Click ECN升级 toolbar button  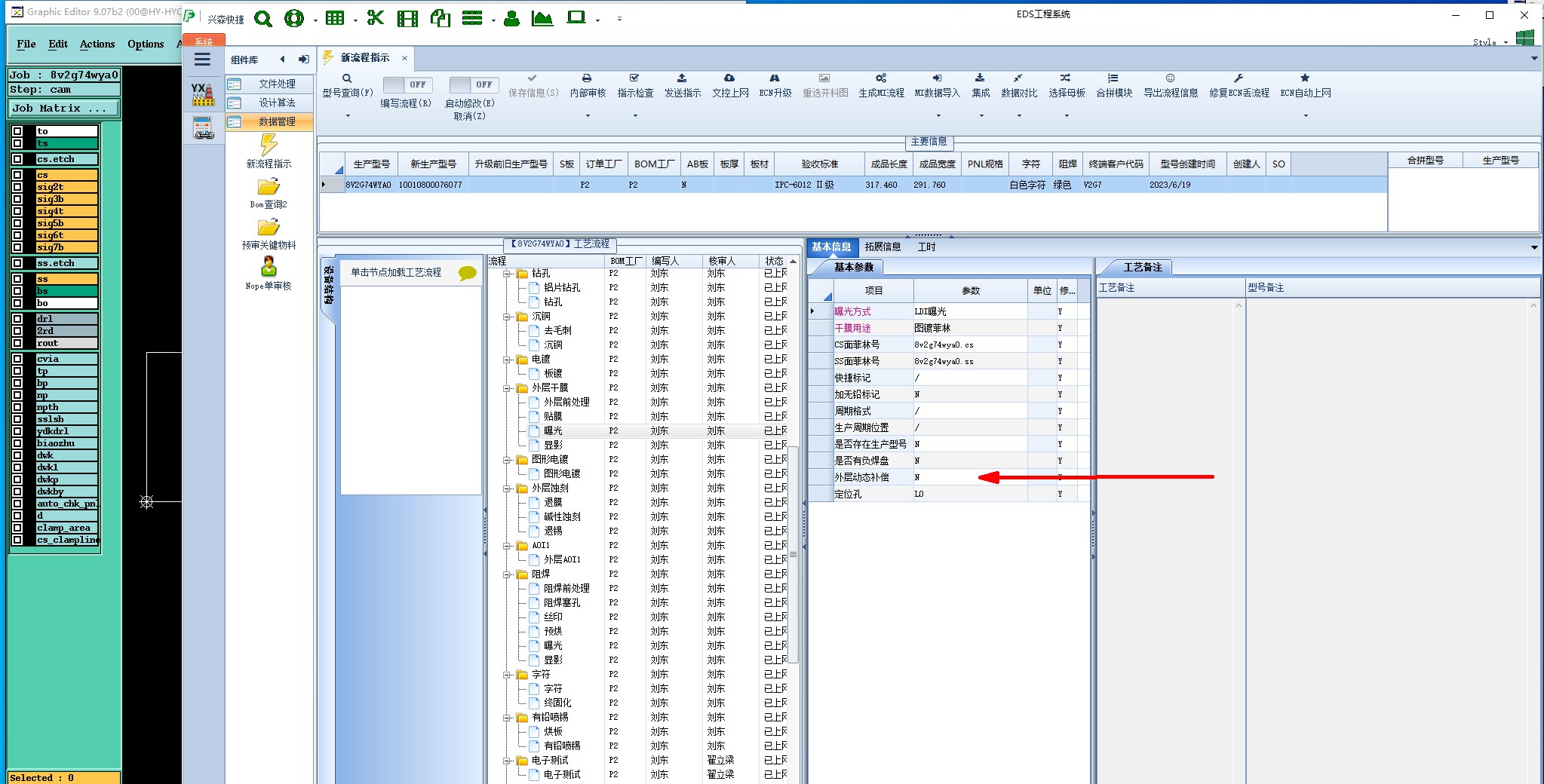click(775, 86)
